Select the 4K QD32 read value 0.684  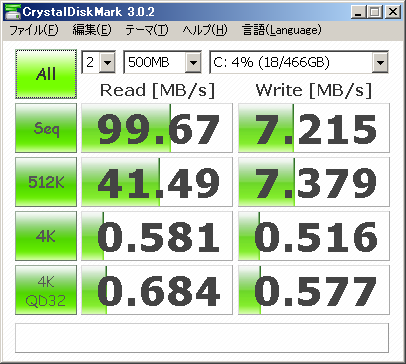157,290
